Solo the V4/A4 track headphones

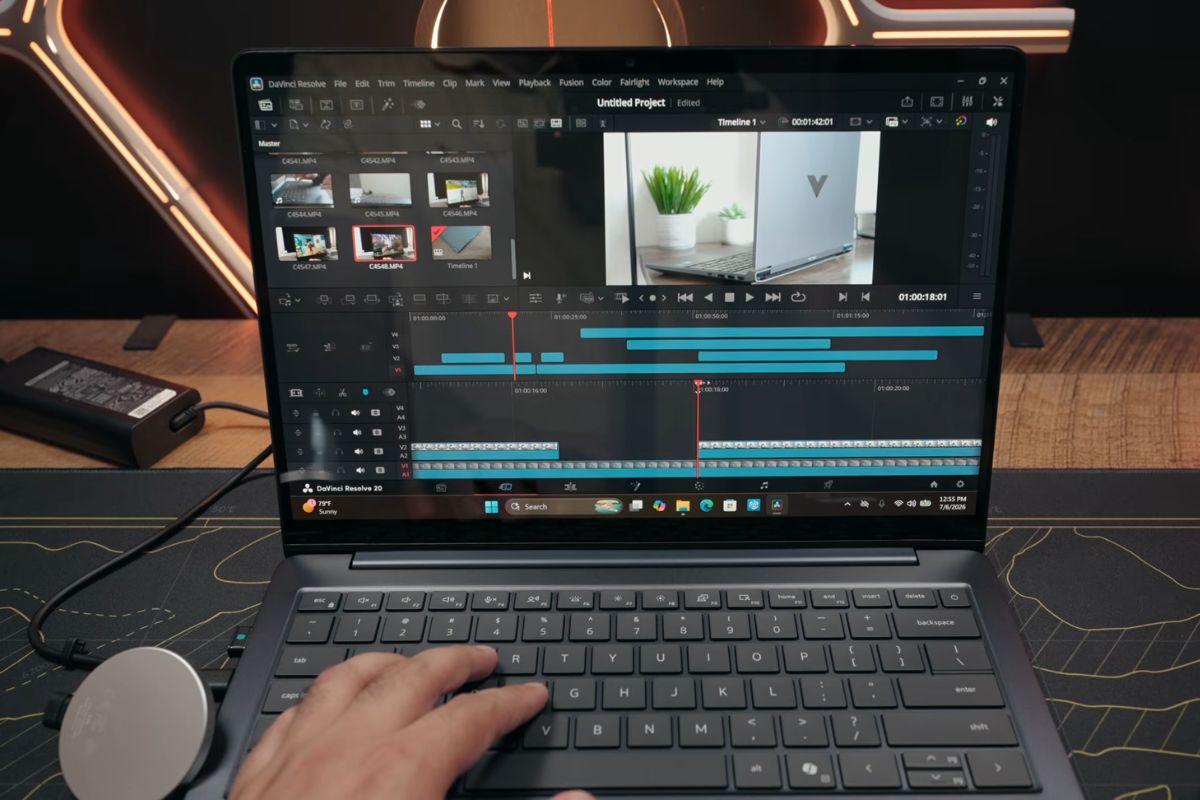pos(336,413)
